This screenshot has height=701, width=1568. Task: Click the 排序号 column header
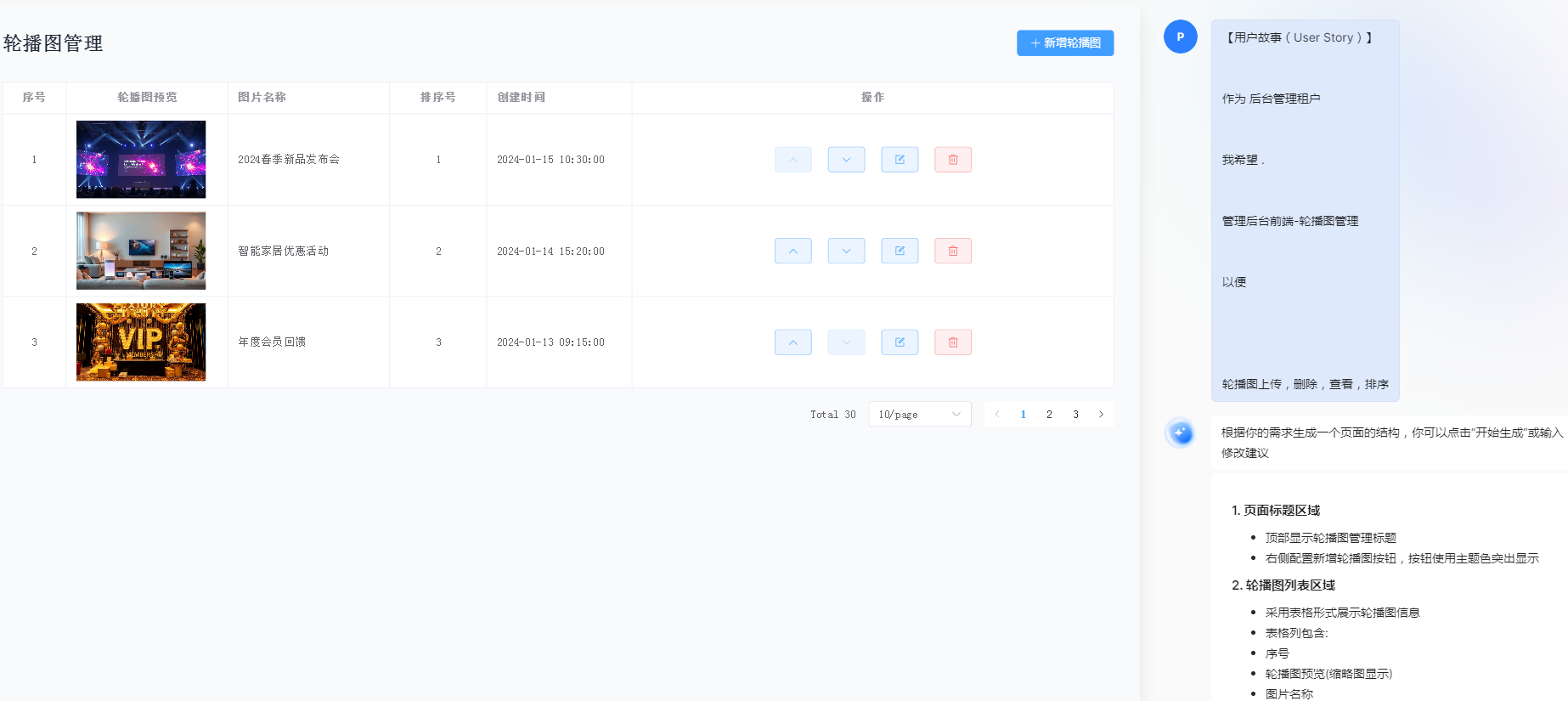coord(437,98)
